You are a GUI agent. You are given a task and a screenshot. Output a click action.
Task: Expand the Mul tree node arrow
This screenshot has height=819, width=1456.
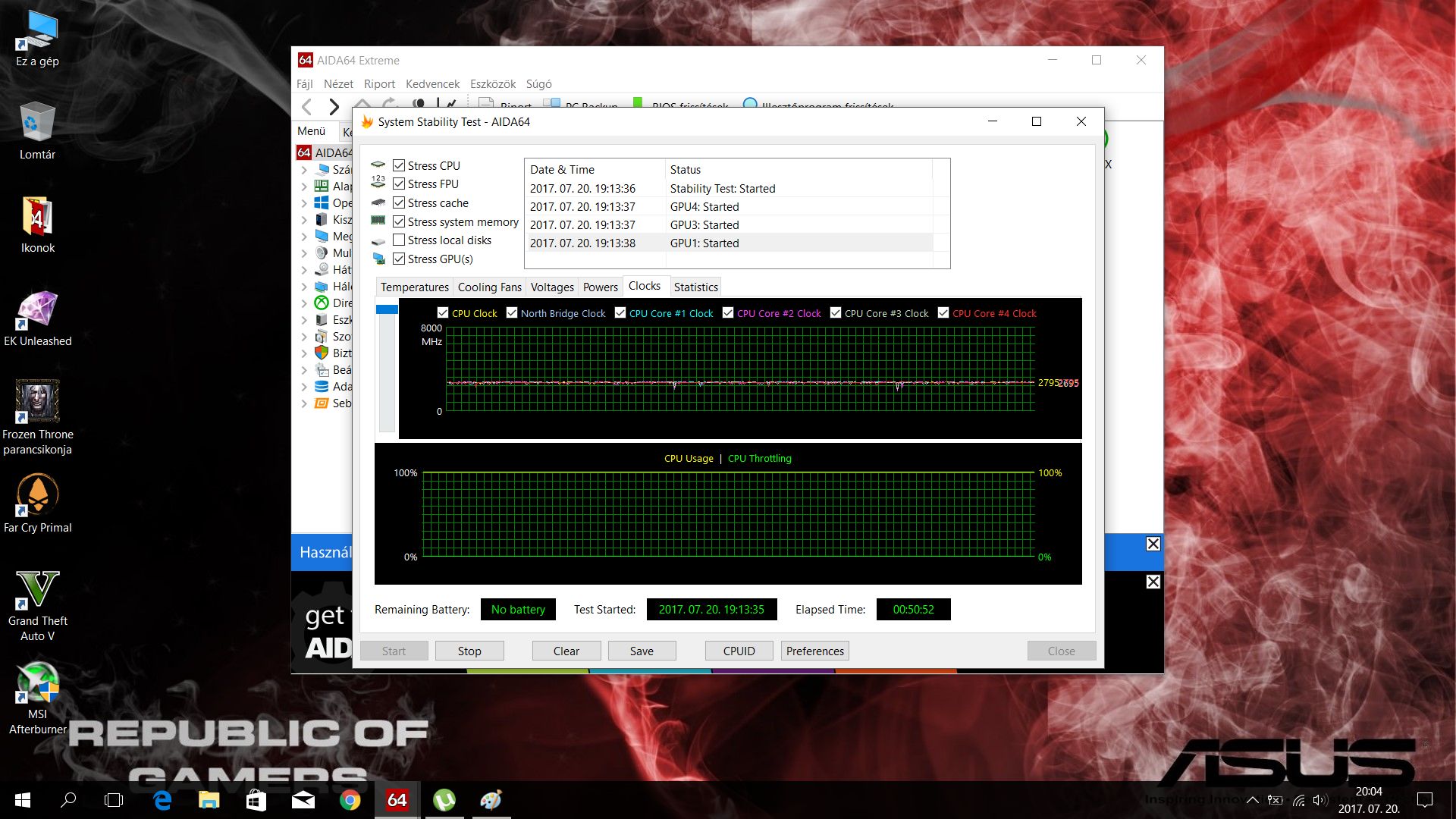(304, 253)
